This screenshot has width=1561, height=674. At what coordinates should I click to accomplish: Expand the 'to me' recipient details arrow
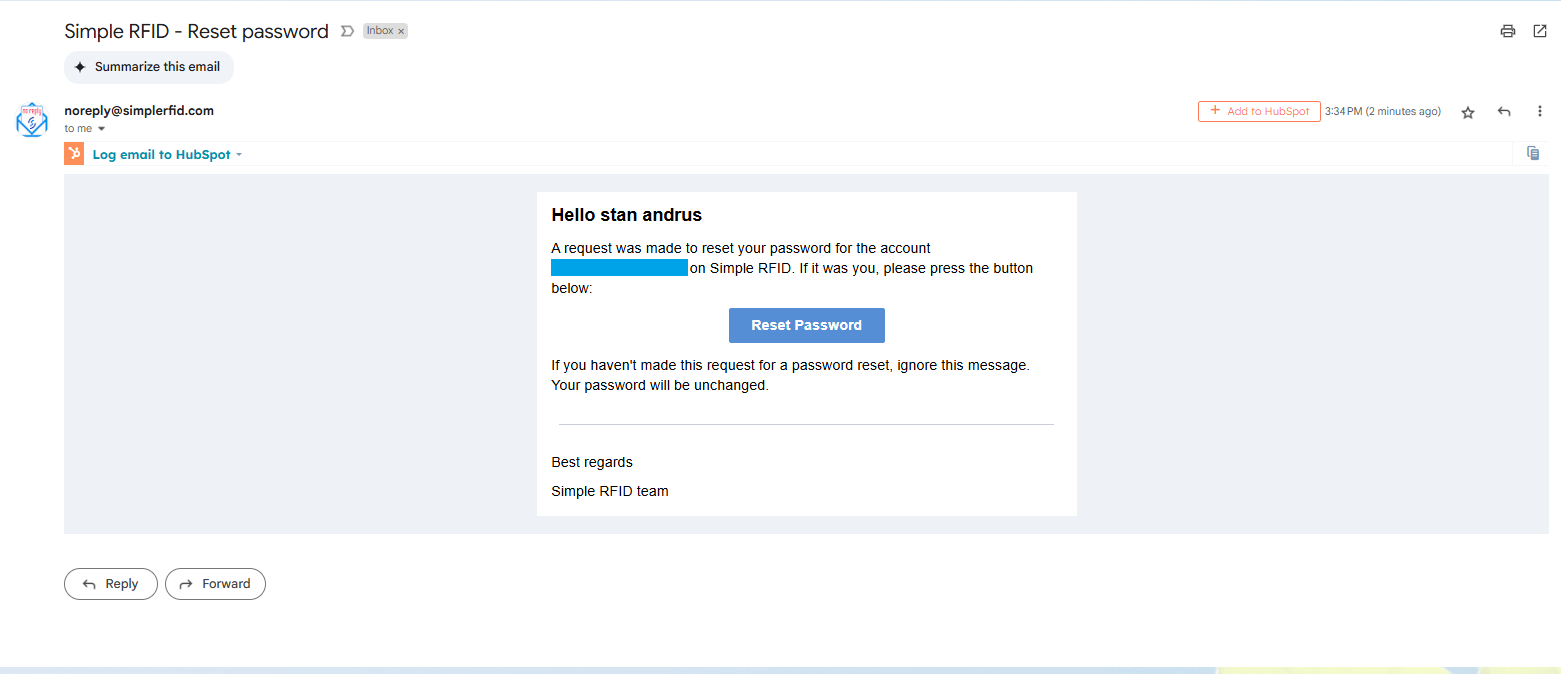pyautogui.click(x=101, y=129)
